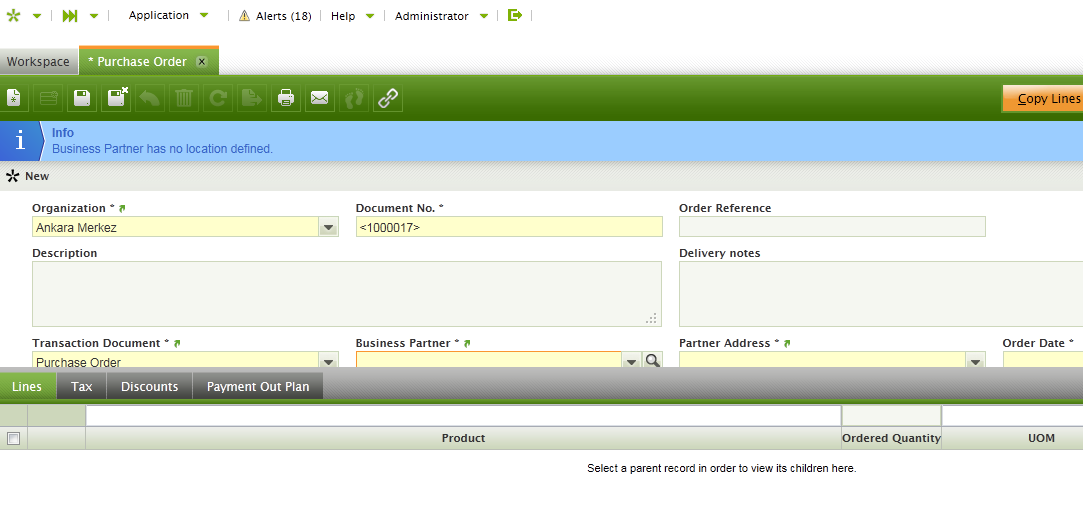Select the Purchase Order tab

pos(142,61)
